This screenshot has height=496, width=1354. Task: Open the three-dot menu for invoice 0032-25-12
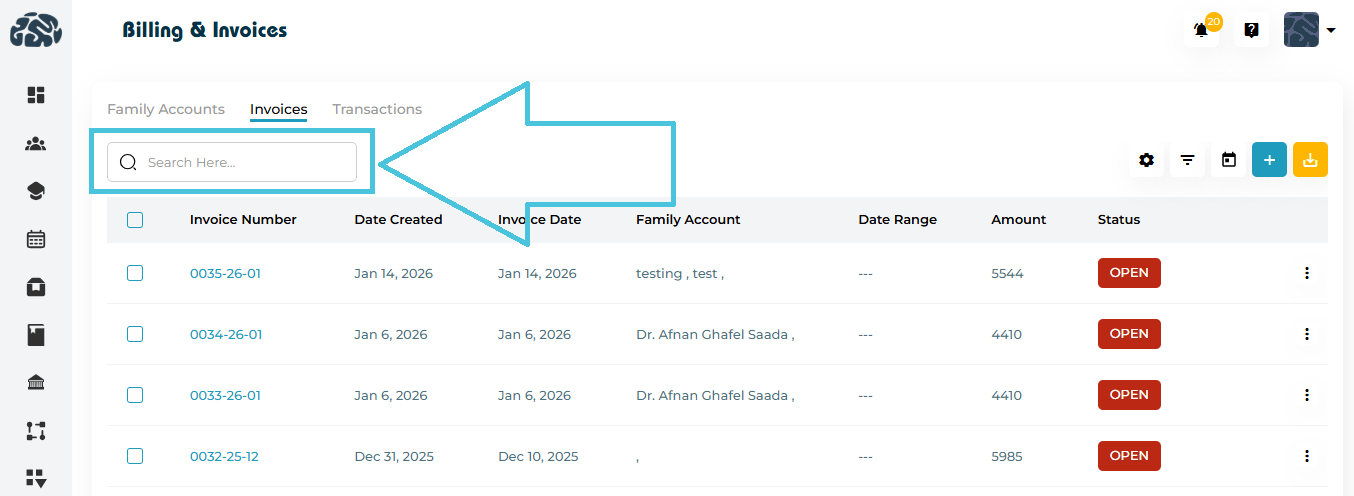1306,456
